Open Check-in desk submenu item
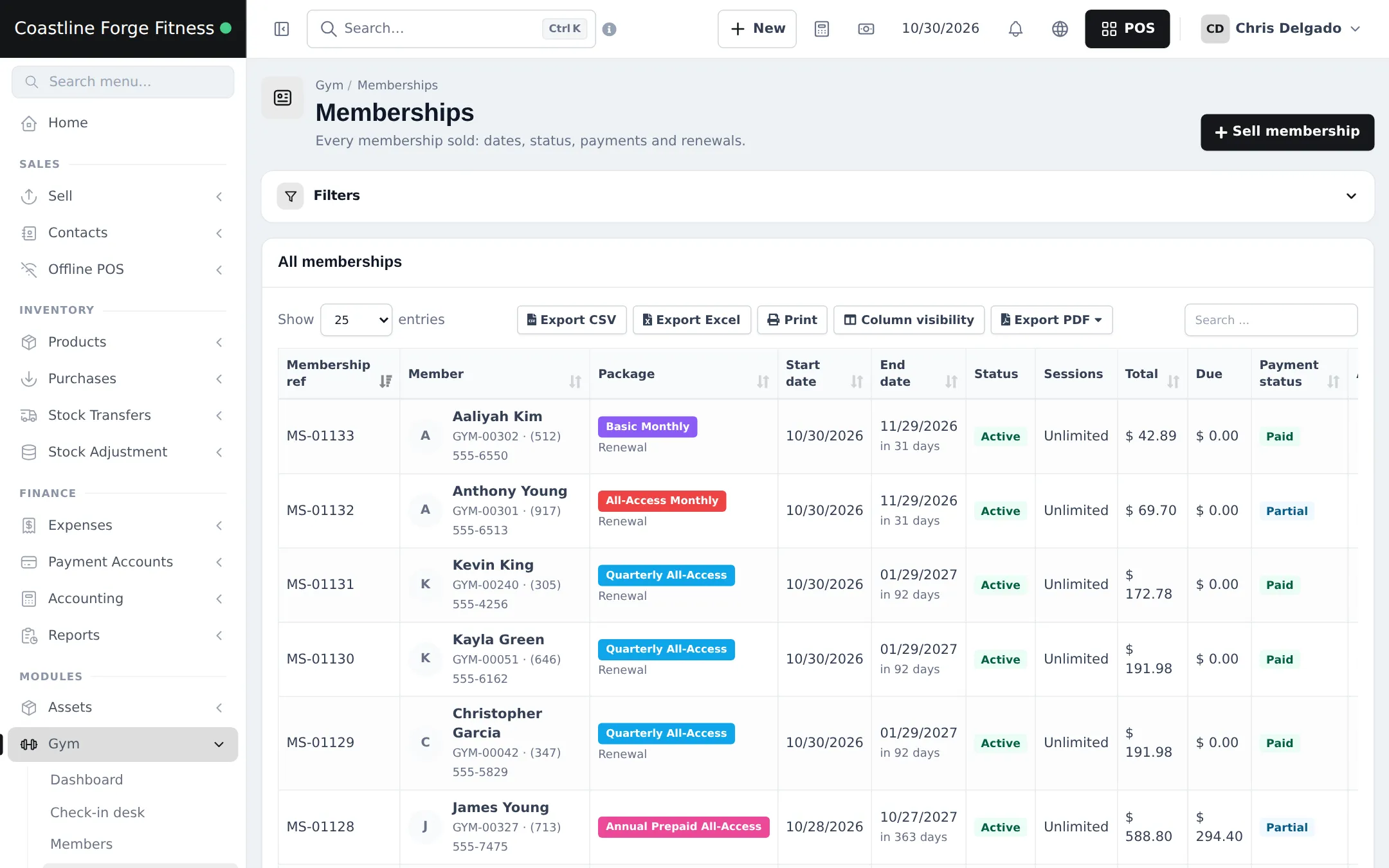Image resolution: width=1389 pixels, height=868 pixels. [97, 813]
